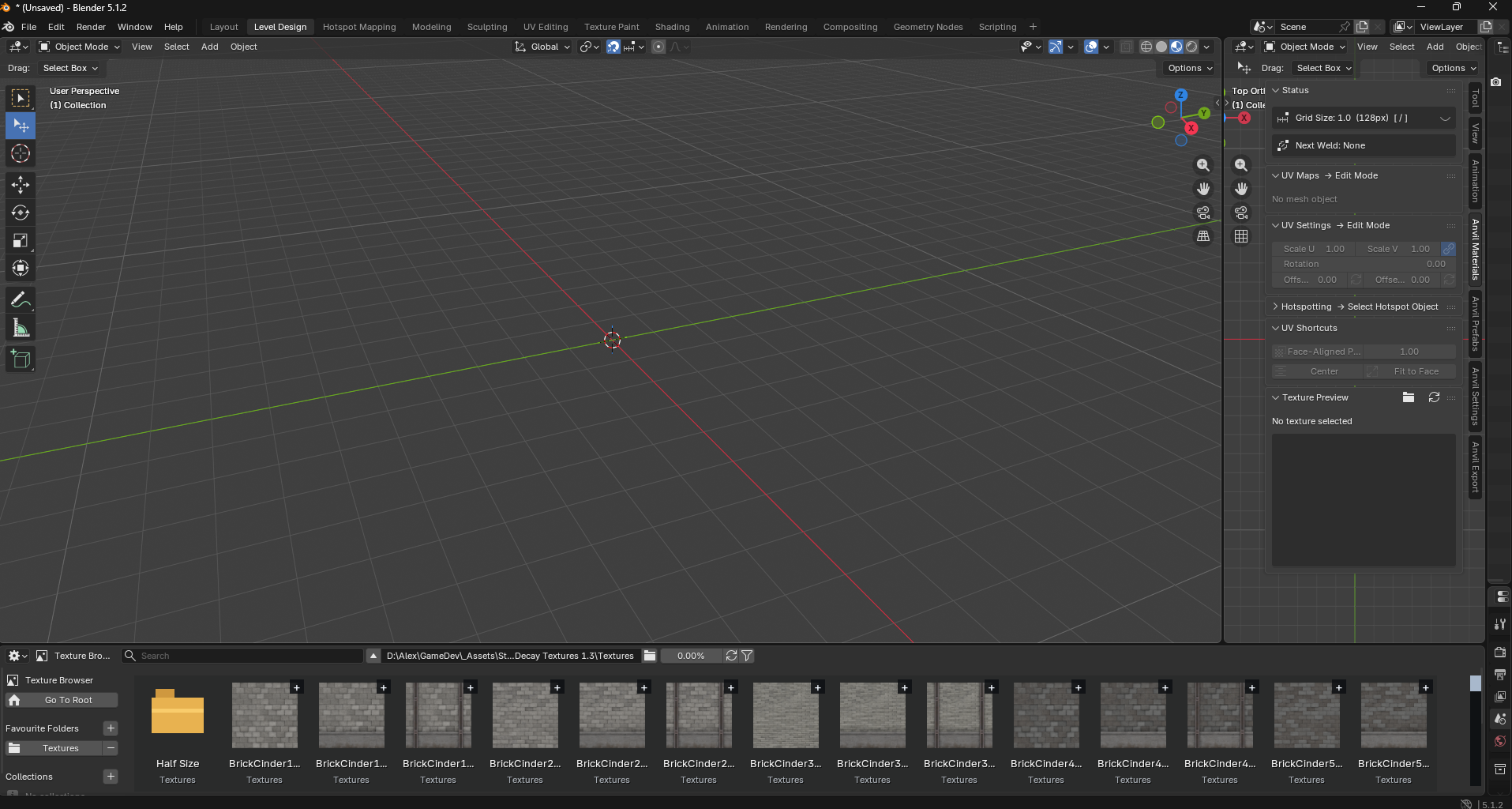Toggle show overlays in main viewport

(1091, 47)
